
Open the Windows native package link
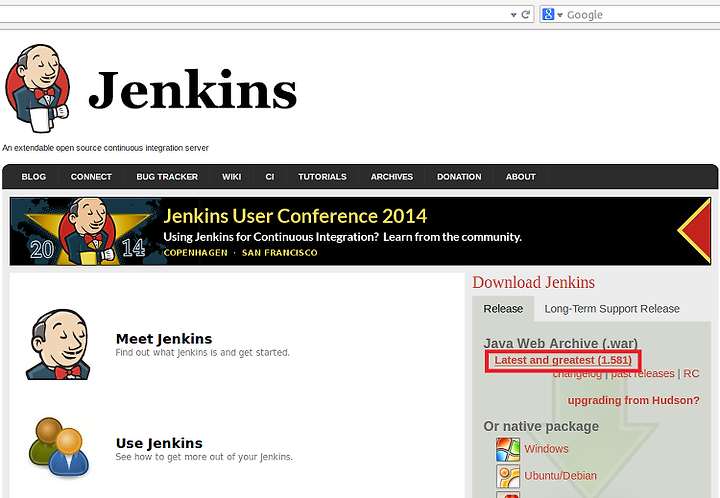point(546,449)
